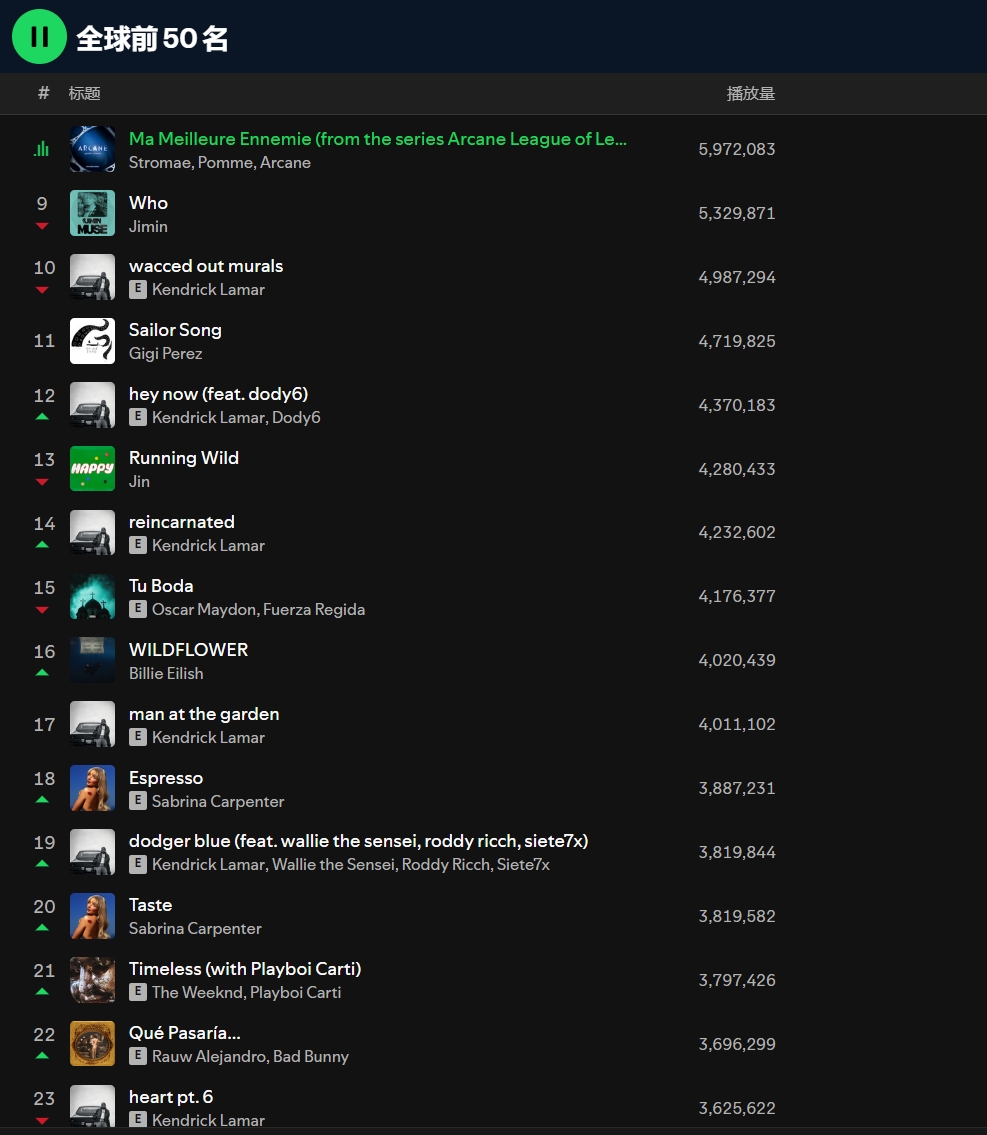987x1135 pixels.
Task: Select song title Tu Boda
Action: [x=161, y=586]
